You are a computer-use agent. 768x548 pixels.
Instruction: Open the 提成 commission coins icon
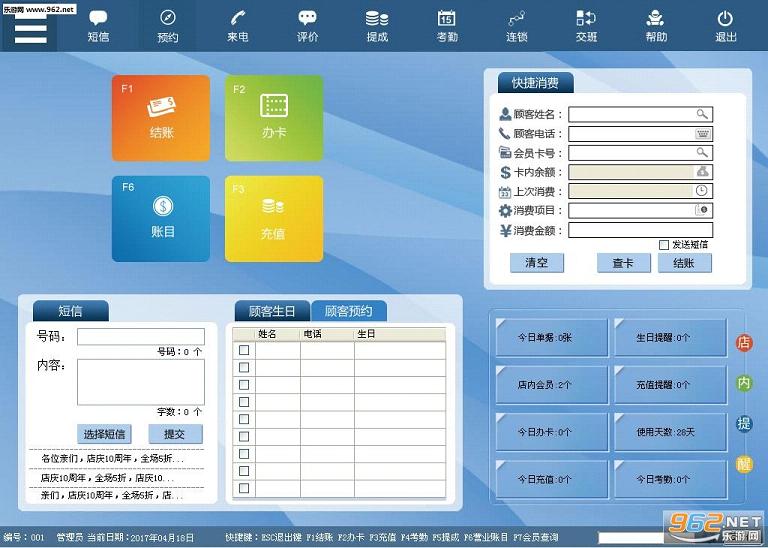tap(377, 26)
